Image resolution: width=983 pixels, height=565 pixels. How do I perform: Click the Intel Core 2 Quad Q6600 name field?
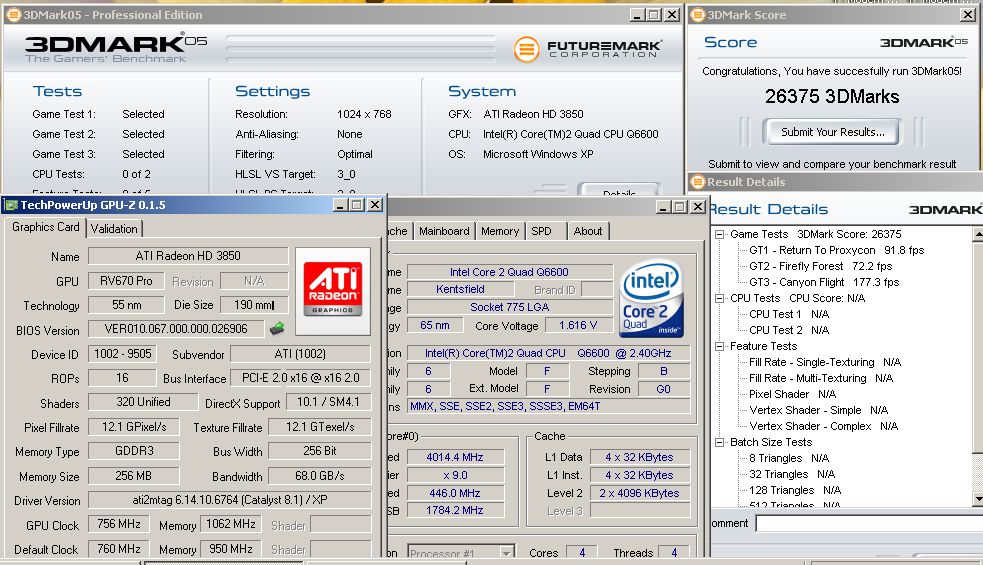click(x=509, y=272)
